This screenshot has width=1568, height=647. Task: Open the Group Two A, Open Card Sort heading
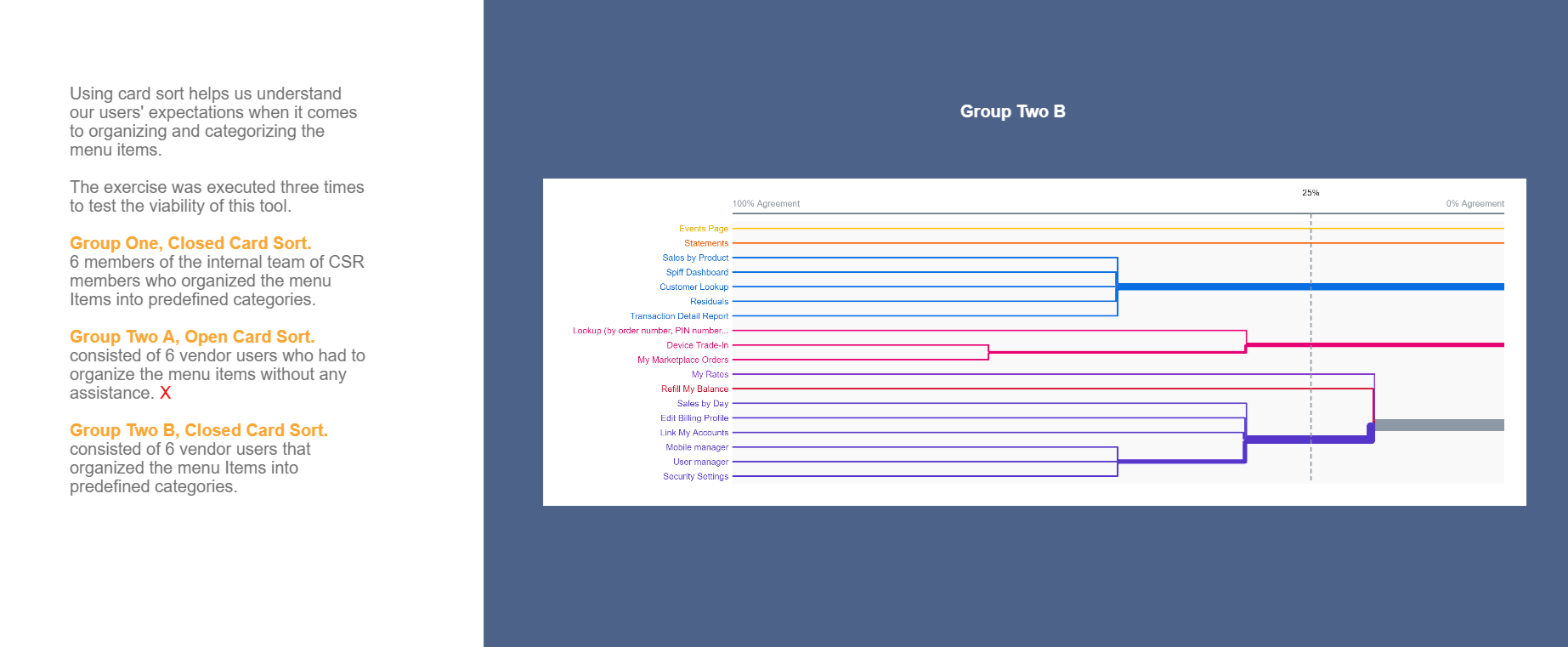point(192,337)
